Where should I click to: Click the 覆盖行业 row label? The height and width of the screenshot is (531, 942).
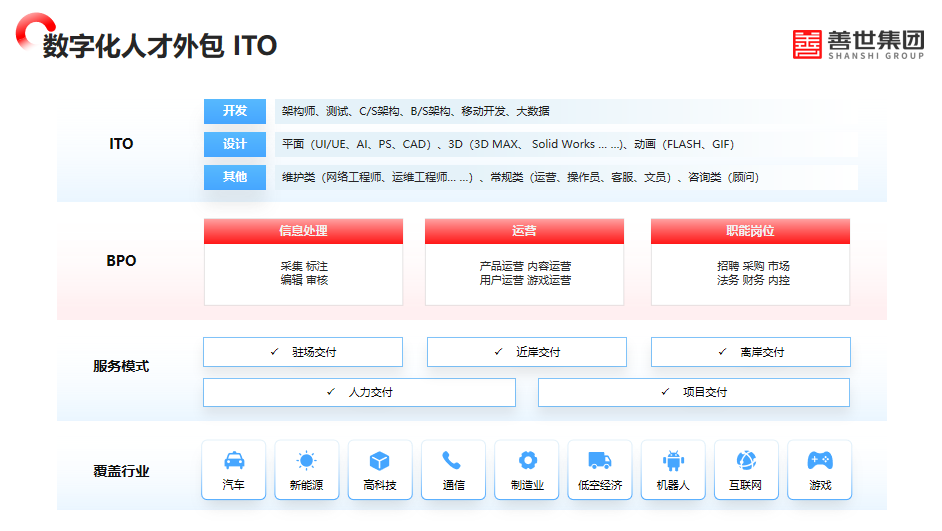(x=121, y=472)
